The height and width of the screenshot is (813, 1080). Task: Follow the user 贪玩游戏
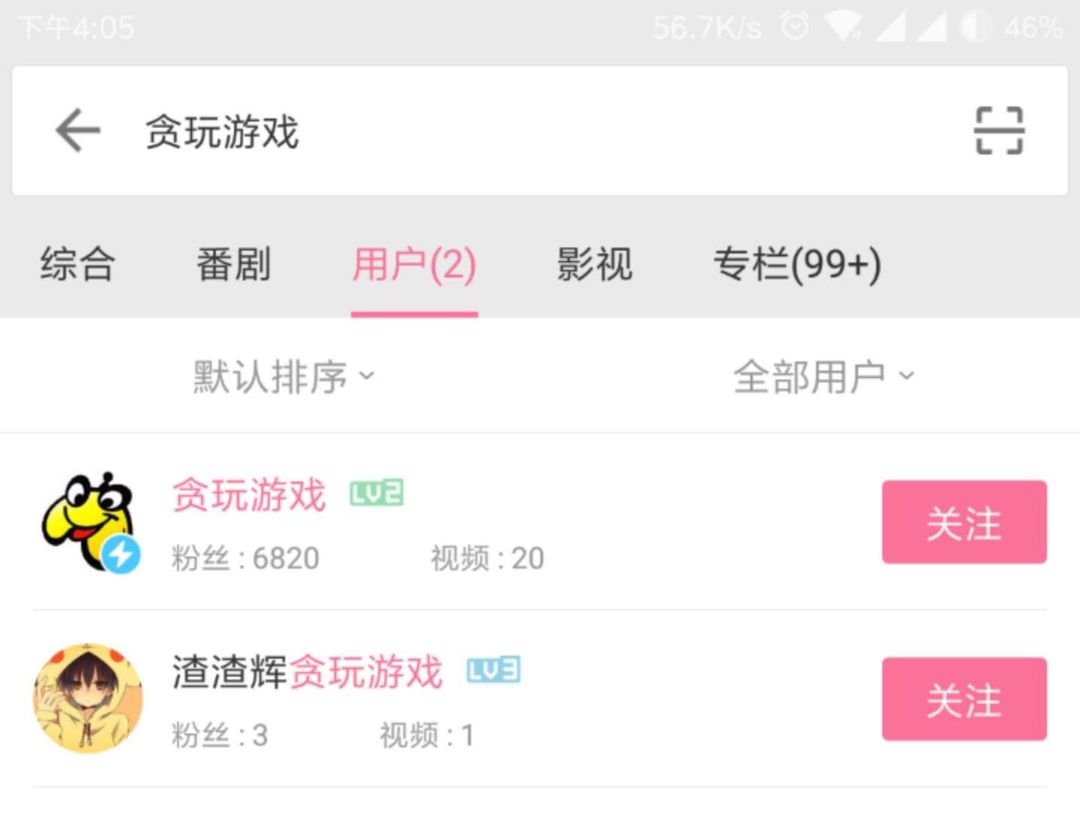(964, 522)
